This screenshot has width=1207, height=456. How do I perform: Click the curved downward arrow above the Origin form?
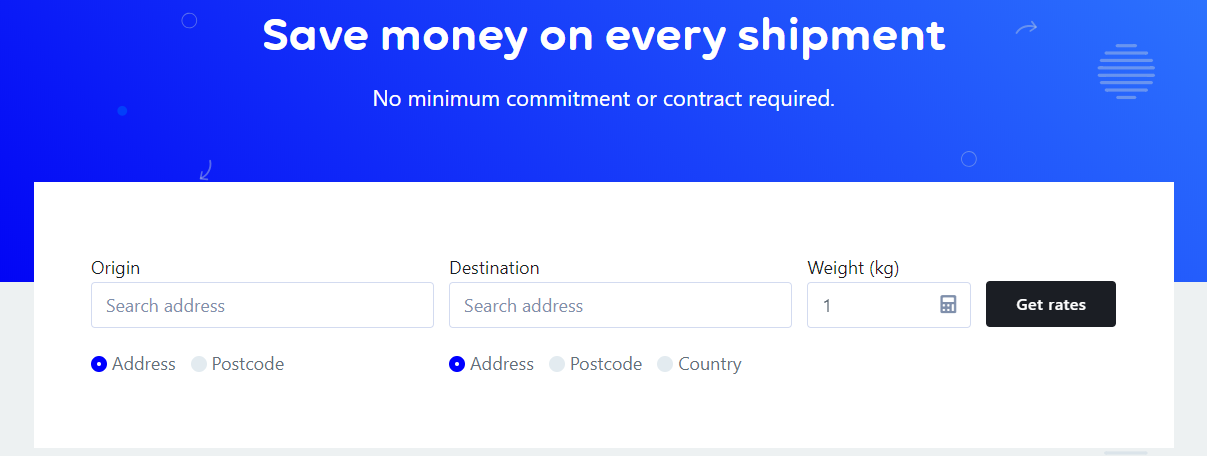(x=206, y=170)
